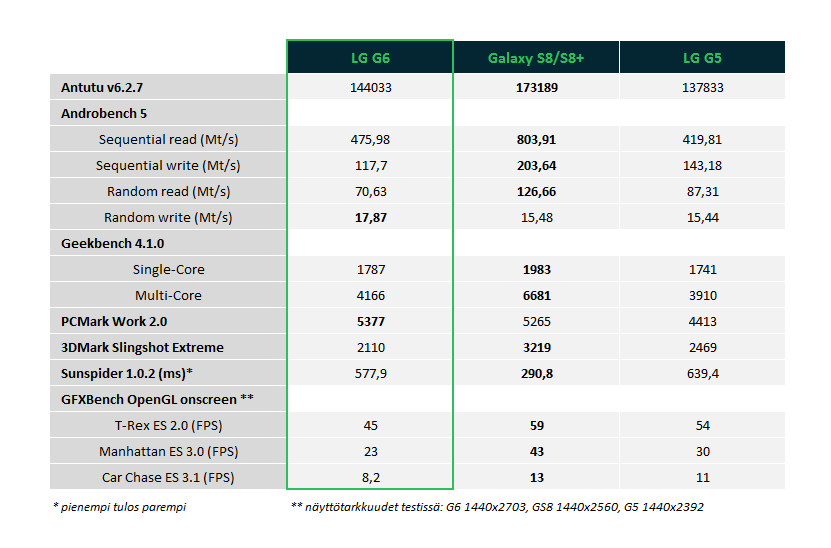Click the footnote about näyttötarkkuudet testissä
This screenshot has width=831, height=548.
[497, 507]
